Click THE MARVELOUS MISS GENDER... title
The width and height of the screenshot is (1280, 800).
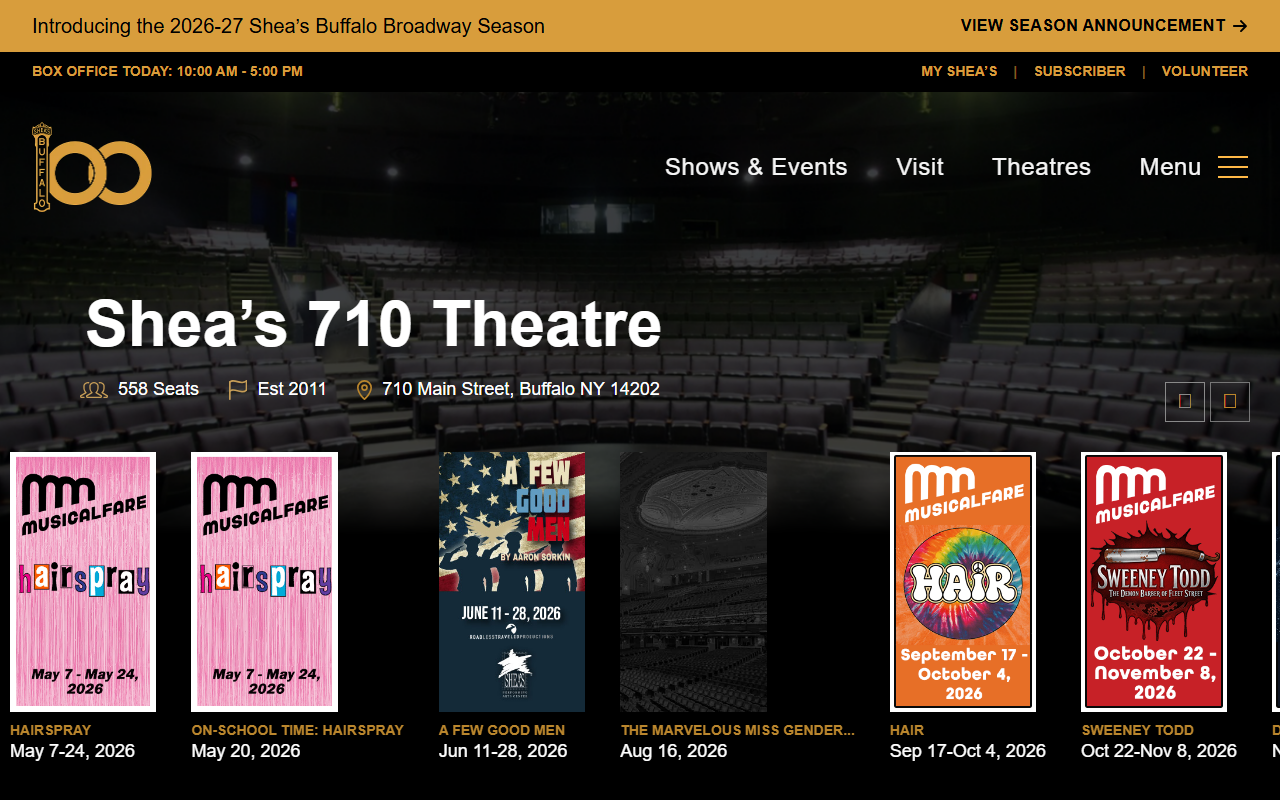[738, 730]
